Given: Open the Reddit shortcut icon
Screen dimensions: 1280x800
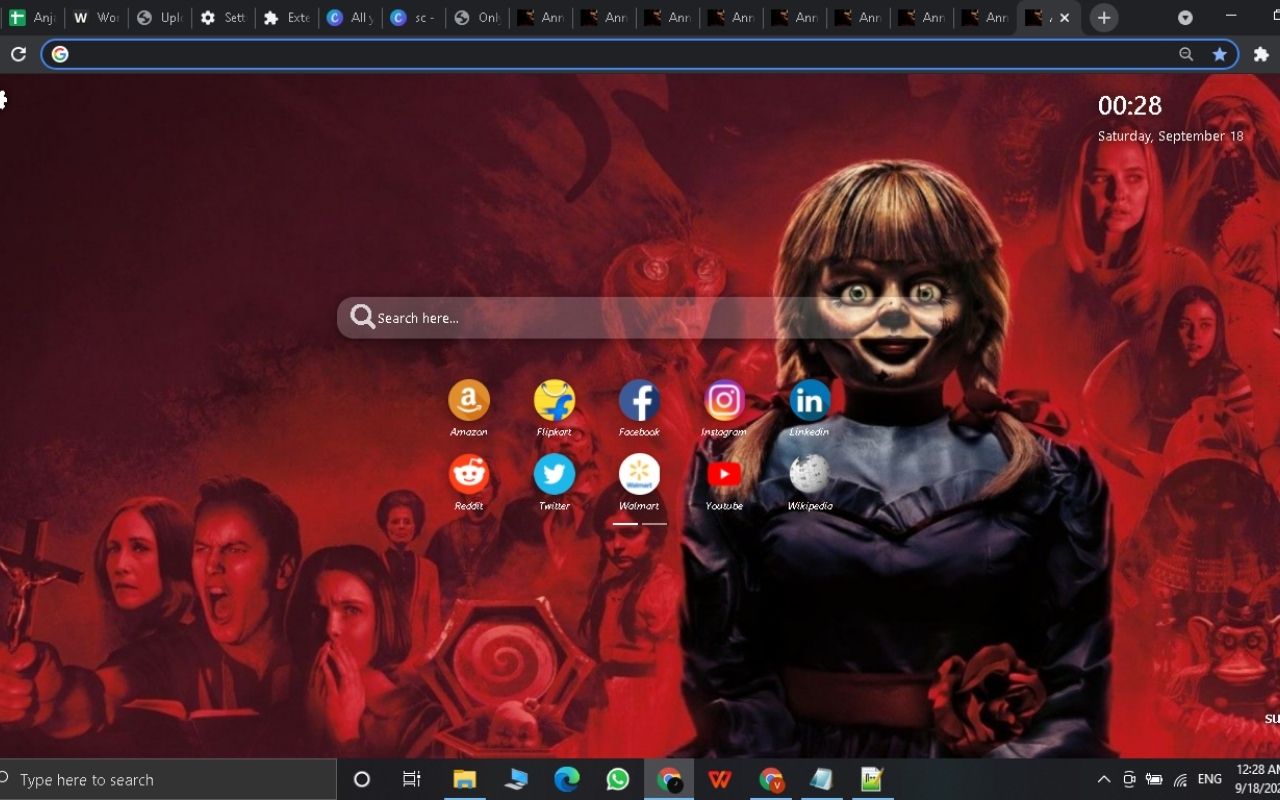Looking at the screenshot, I should (469, 474).
